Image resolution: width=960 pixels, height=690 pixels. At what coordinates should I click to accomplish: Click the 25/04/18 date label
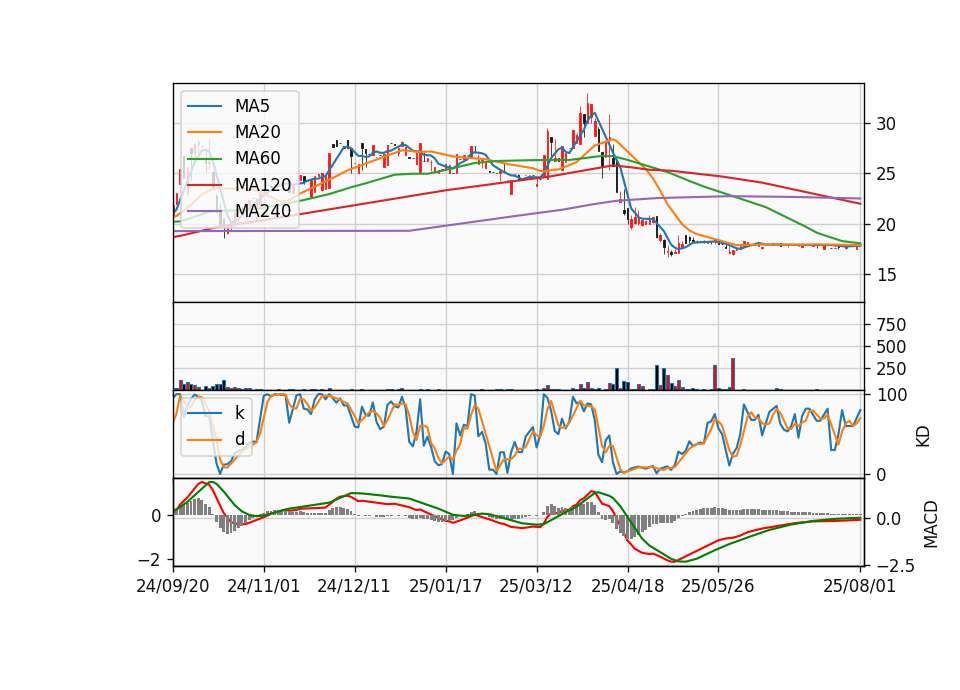click(x=628, y=586)
